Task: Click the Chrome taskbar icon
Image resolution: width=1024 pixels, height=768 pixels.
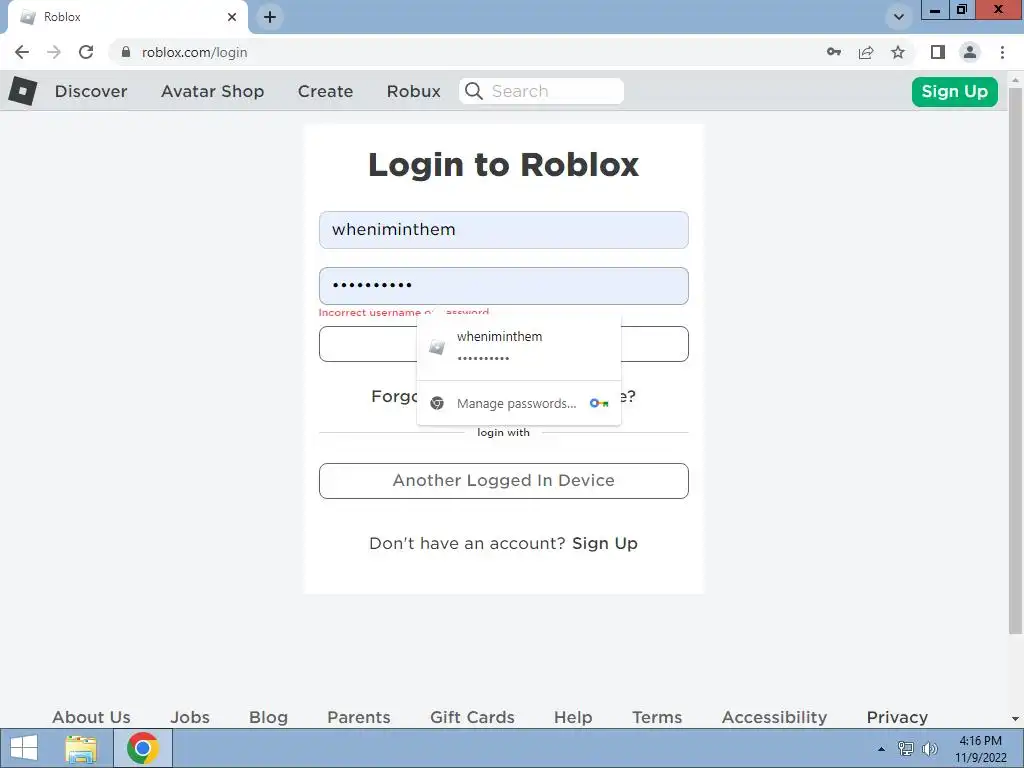Action: pyautogui.click(x=143, y=748)
